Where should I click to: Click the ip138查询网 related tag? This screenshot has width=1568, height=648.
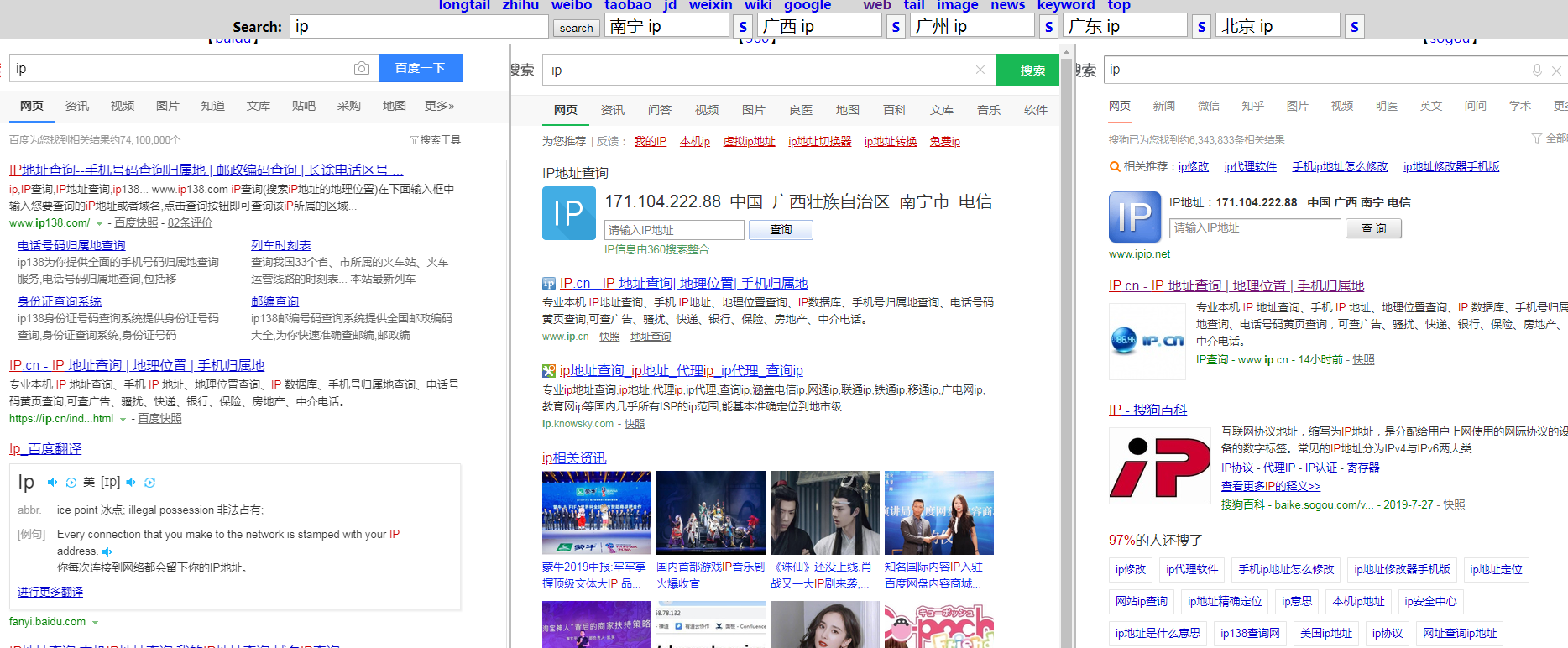pos(1251,633)
